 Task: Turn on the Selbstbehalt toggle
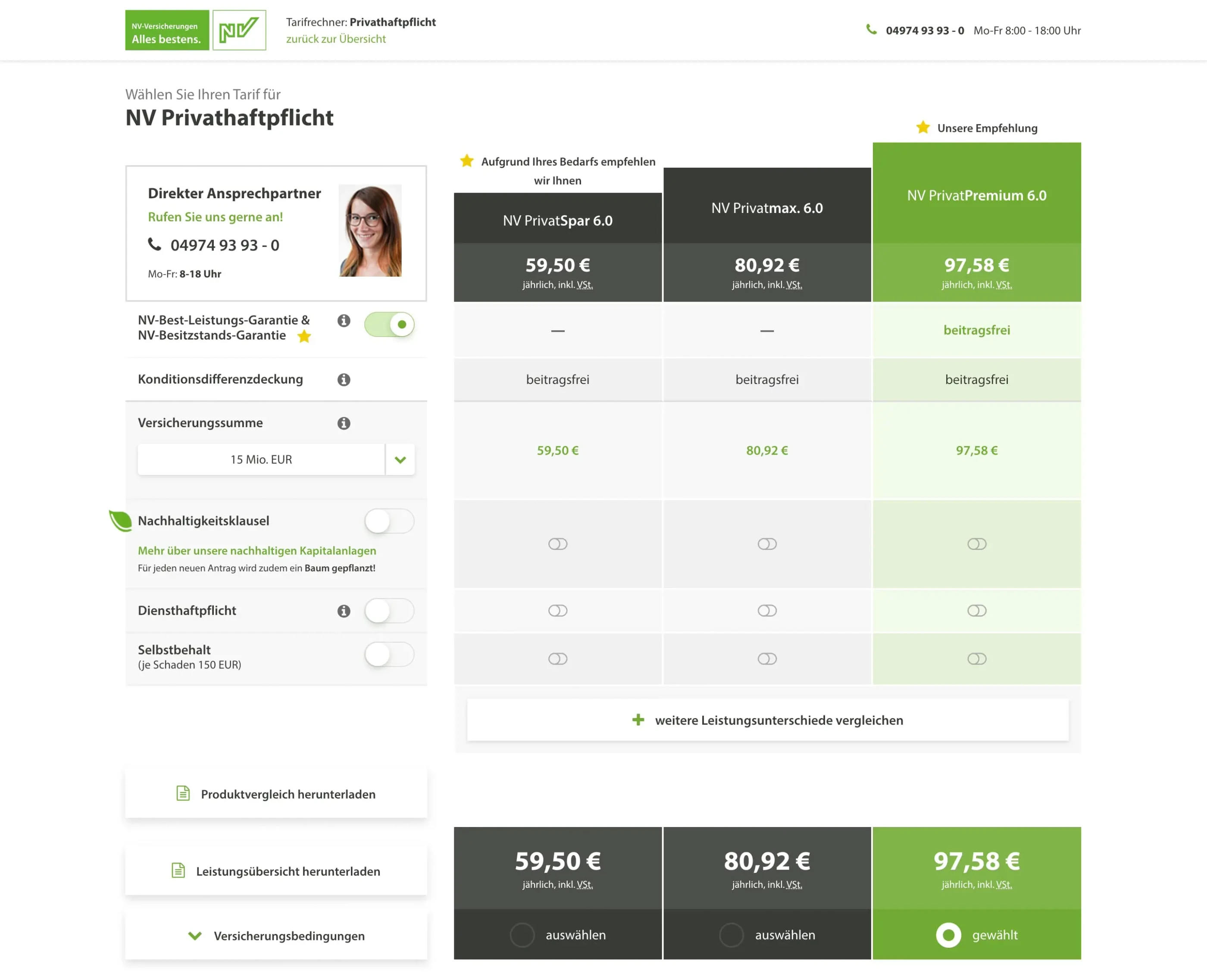click(389, 655)
